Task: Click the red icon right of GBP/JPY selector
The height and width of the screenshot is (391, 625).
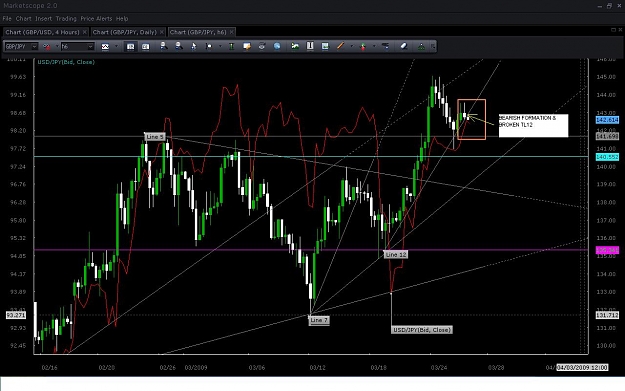Action: 47,47
